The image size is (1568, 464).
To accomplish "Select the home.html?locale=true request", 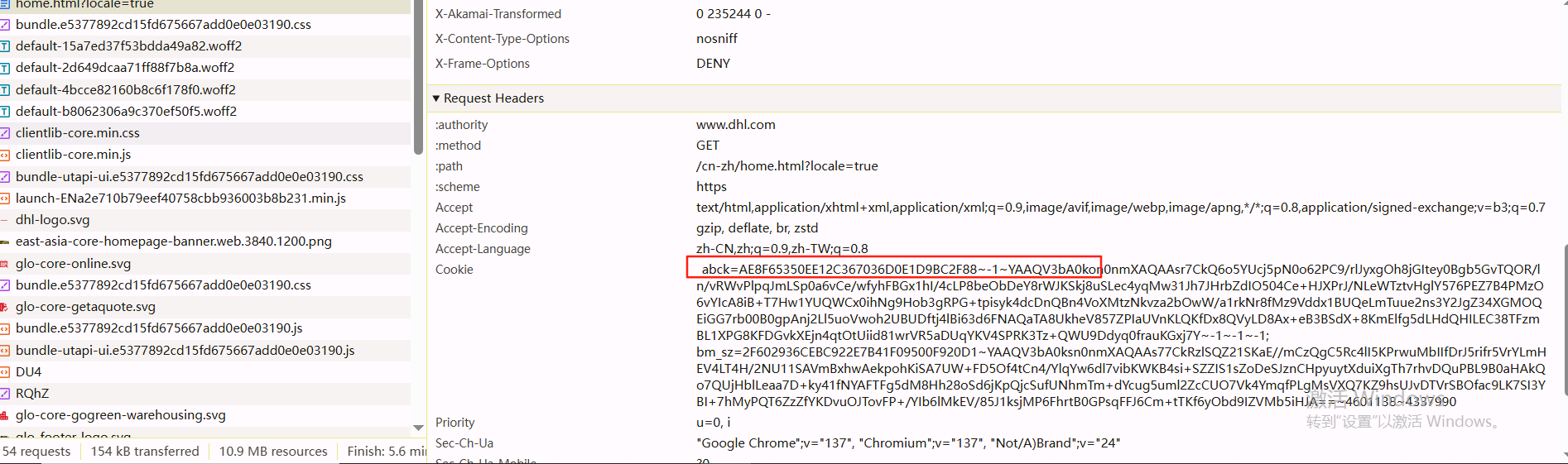I will 205,5.
